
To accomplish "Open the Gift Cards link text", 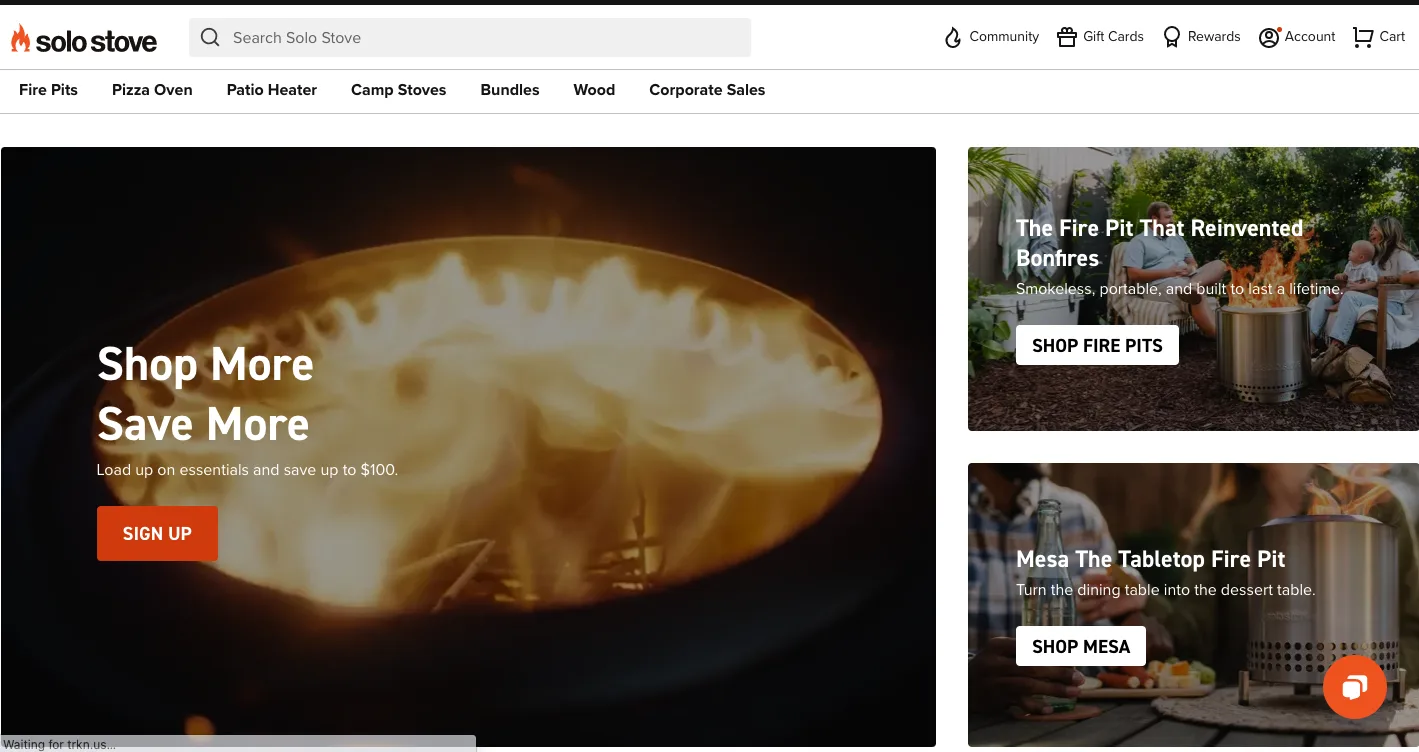I will (1113, 37).
